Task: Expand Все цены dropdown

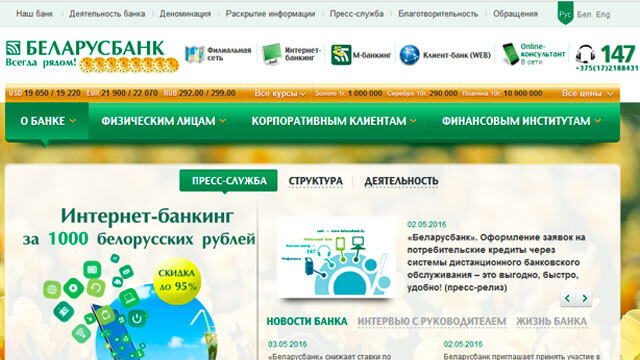Action: 587,93
